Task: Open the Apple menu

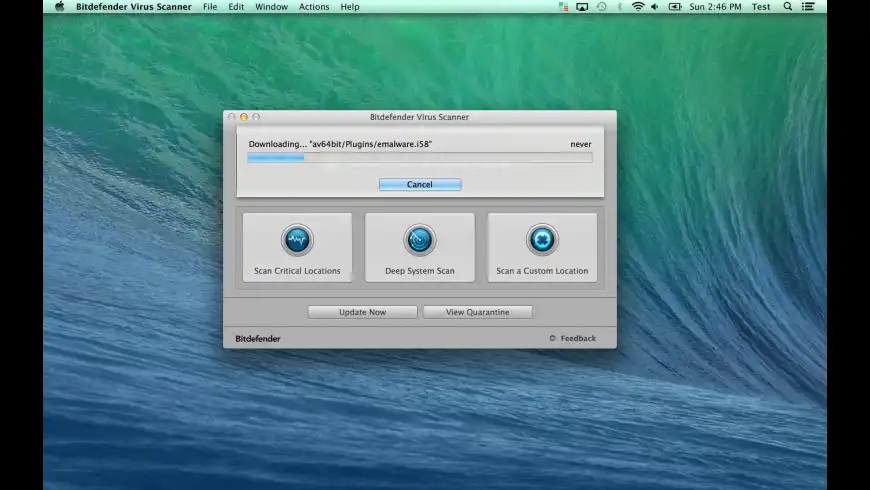Action: click(59, 7)
